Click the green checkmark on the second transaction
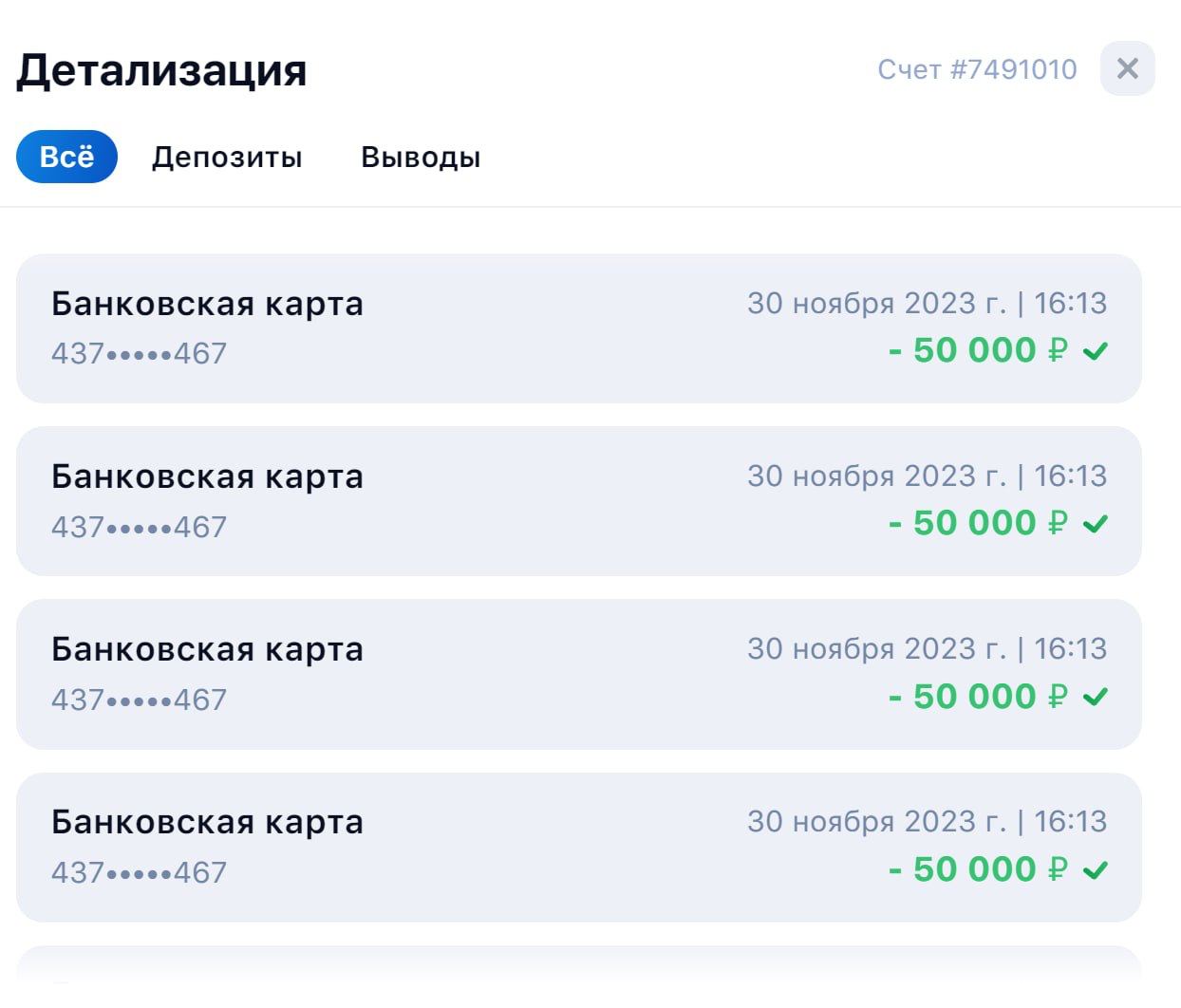This screenshot has width=1181, height=1008. coord(1095,524)
